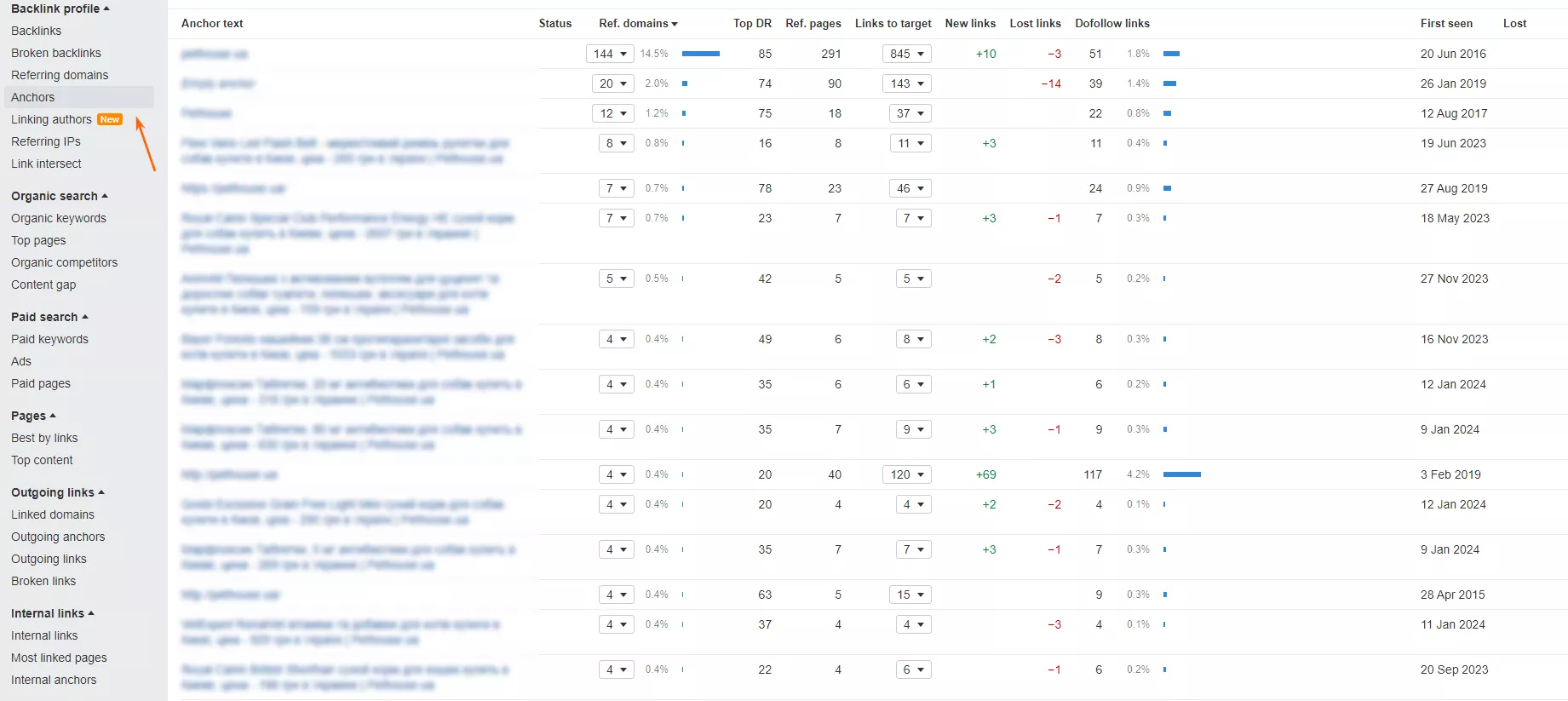This screenshot has height=701, width=1568.
Task: Open Referring IPs report
Action: [x=46, y=141]
